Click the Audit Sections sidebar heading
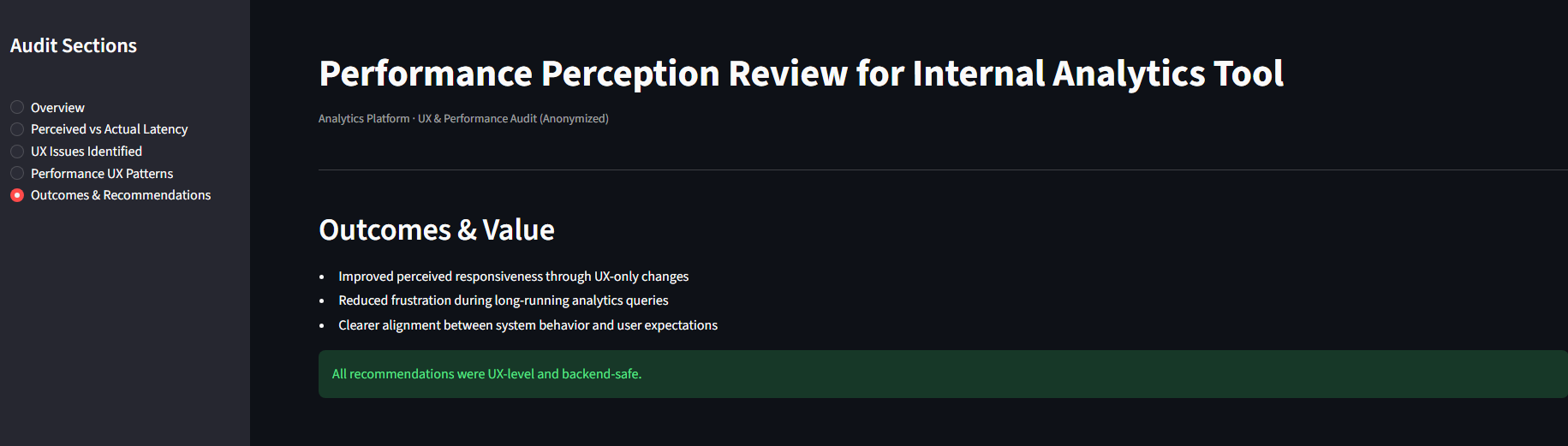This screenshot has width=1568, height=446. click(74, 46)
